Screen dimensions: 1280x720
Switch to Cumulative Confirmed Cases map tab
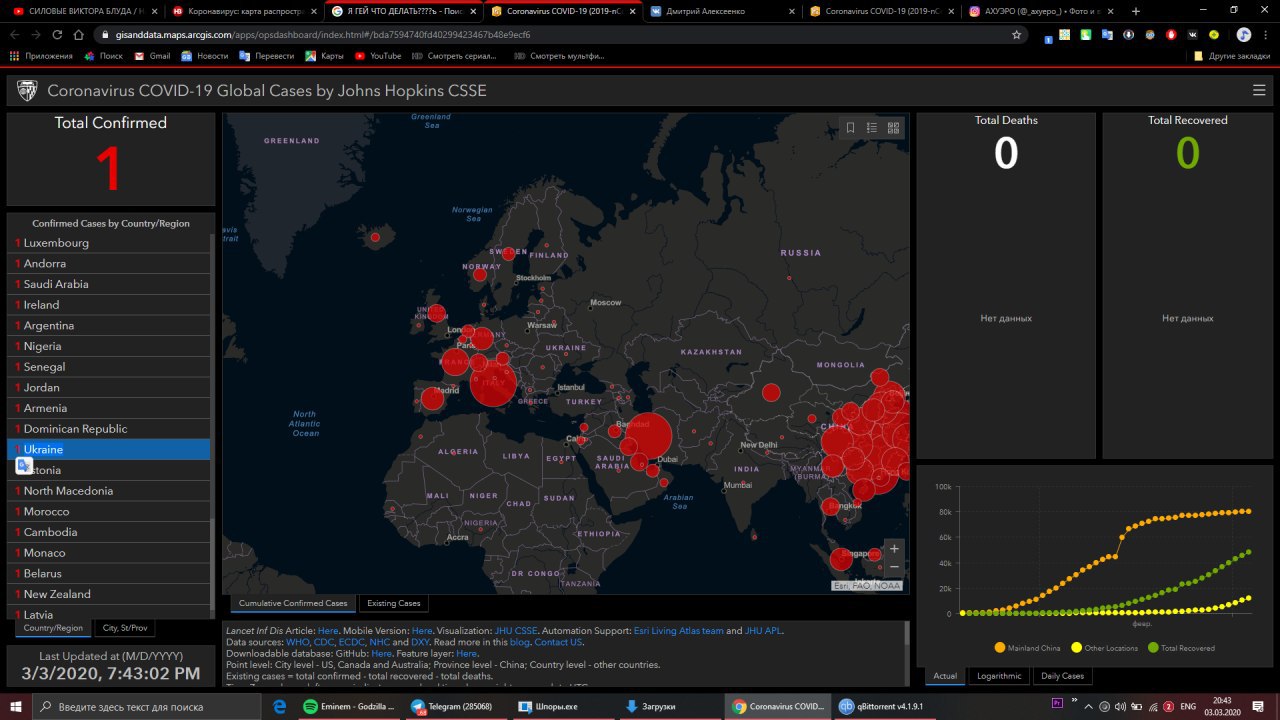293,603
